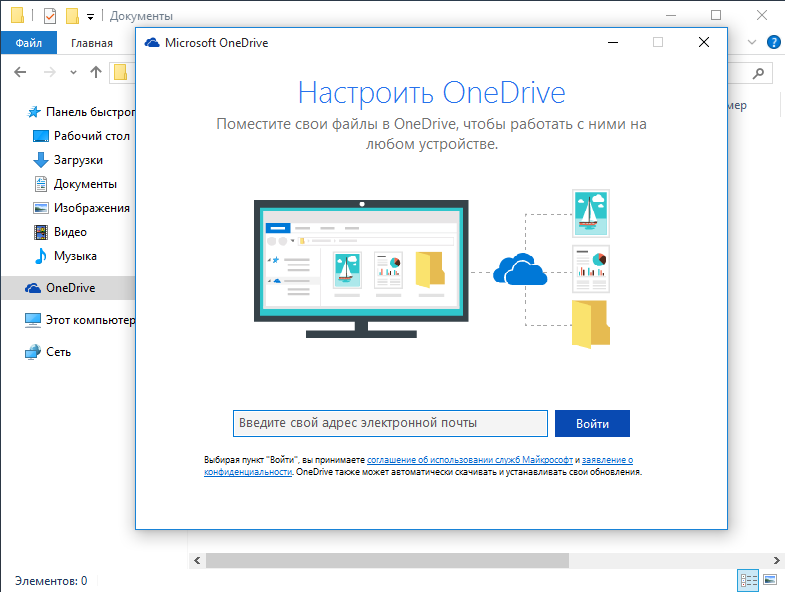Viewport: 785px width, 592px height.
Task: Click the new folder icon in title bar
Action: (x=73, y=16)
